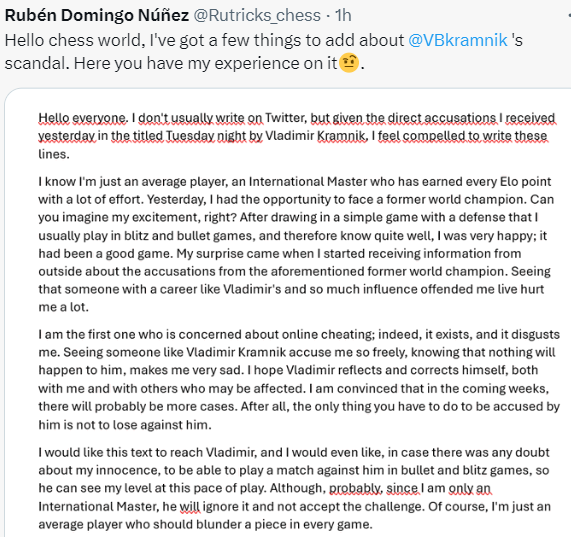
Task: Click the line 'him is not to lose against him.'
Action: click(x=125, y=425)
